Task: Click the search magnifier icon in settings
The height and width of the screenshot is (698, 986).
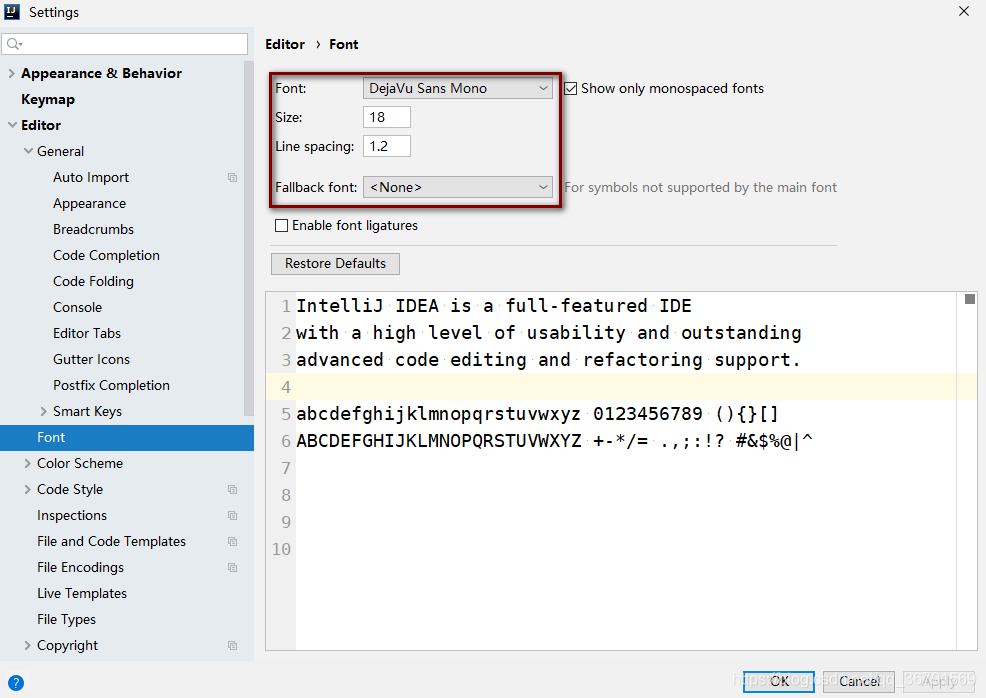Action: (14, 44)
